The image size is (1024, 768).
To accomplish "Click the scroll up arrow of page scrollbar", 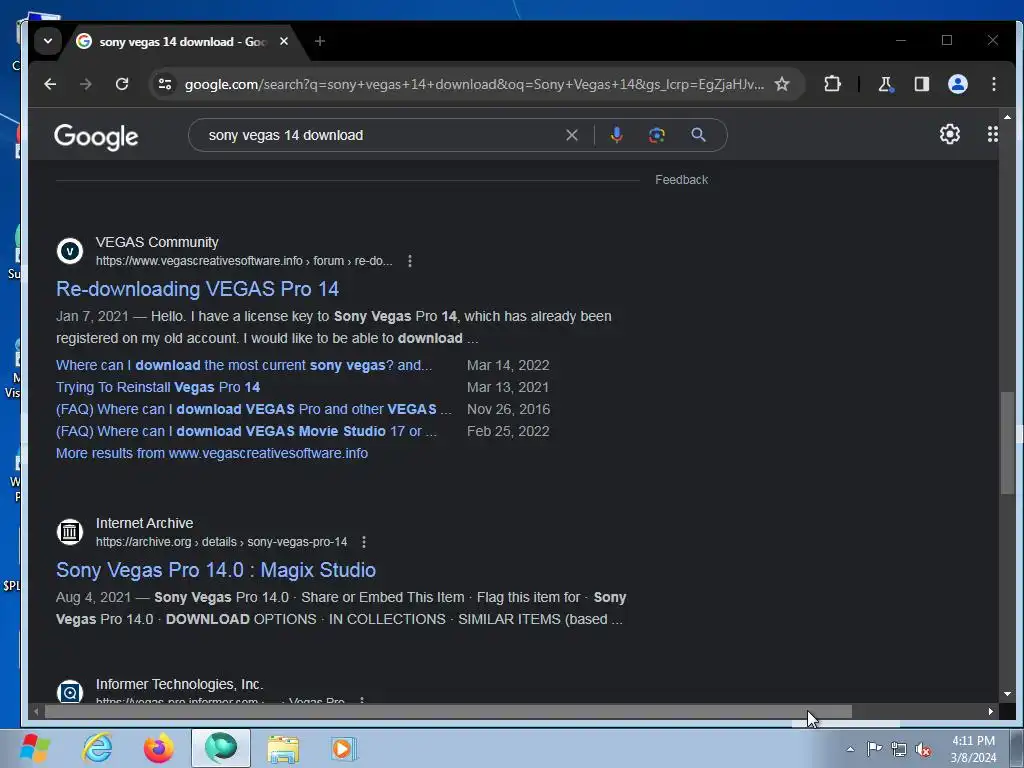I will 1008,117.
